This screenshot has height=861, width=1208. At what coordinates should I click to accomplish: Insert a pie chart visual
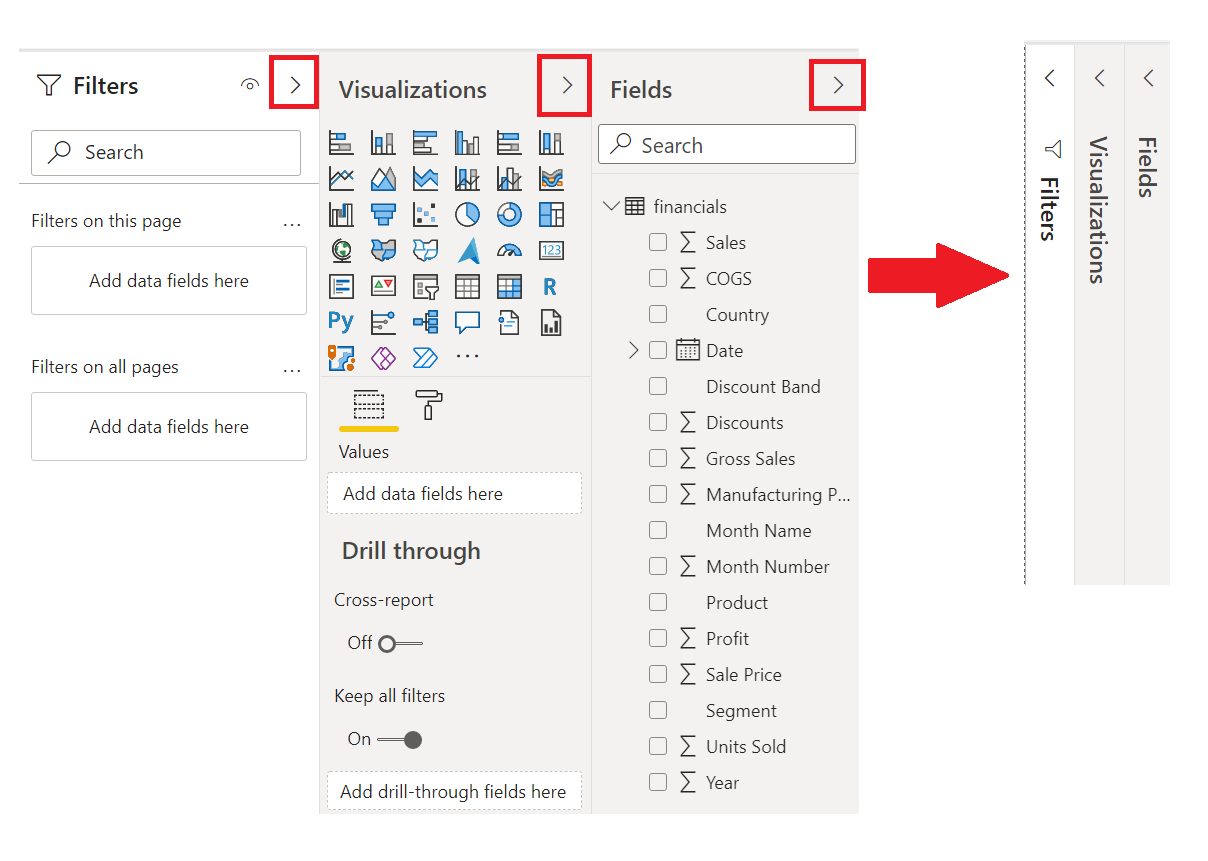467,215
